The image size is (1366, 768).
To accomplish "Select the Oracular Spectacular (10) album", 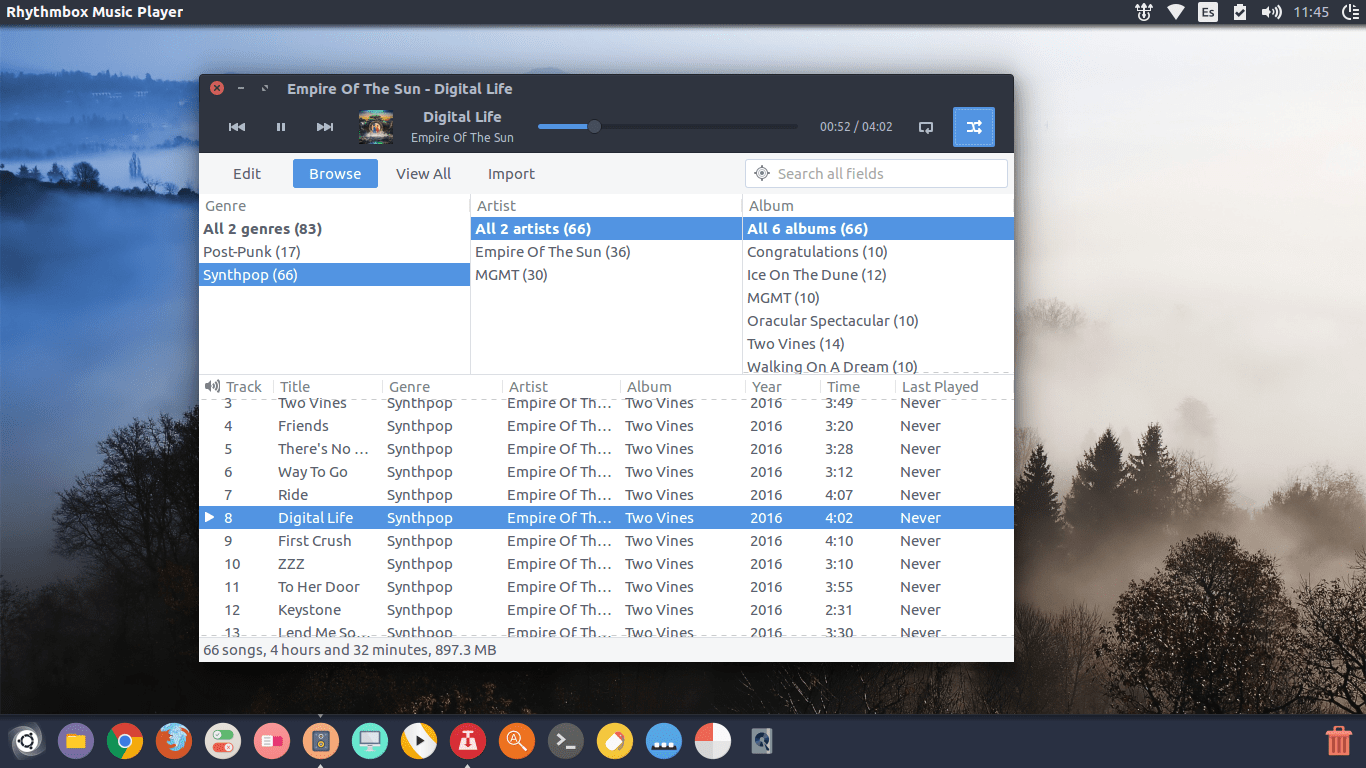I will 878,321.
